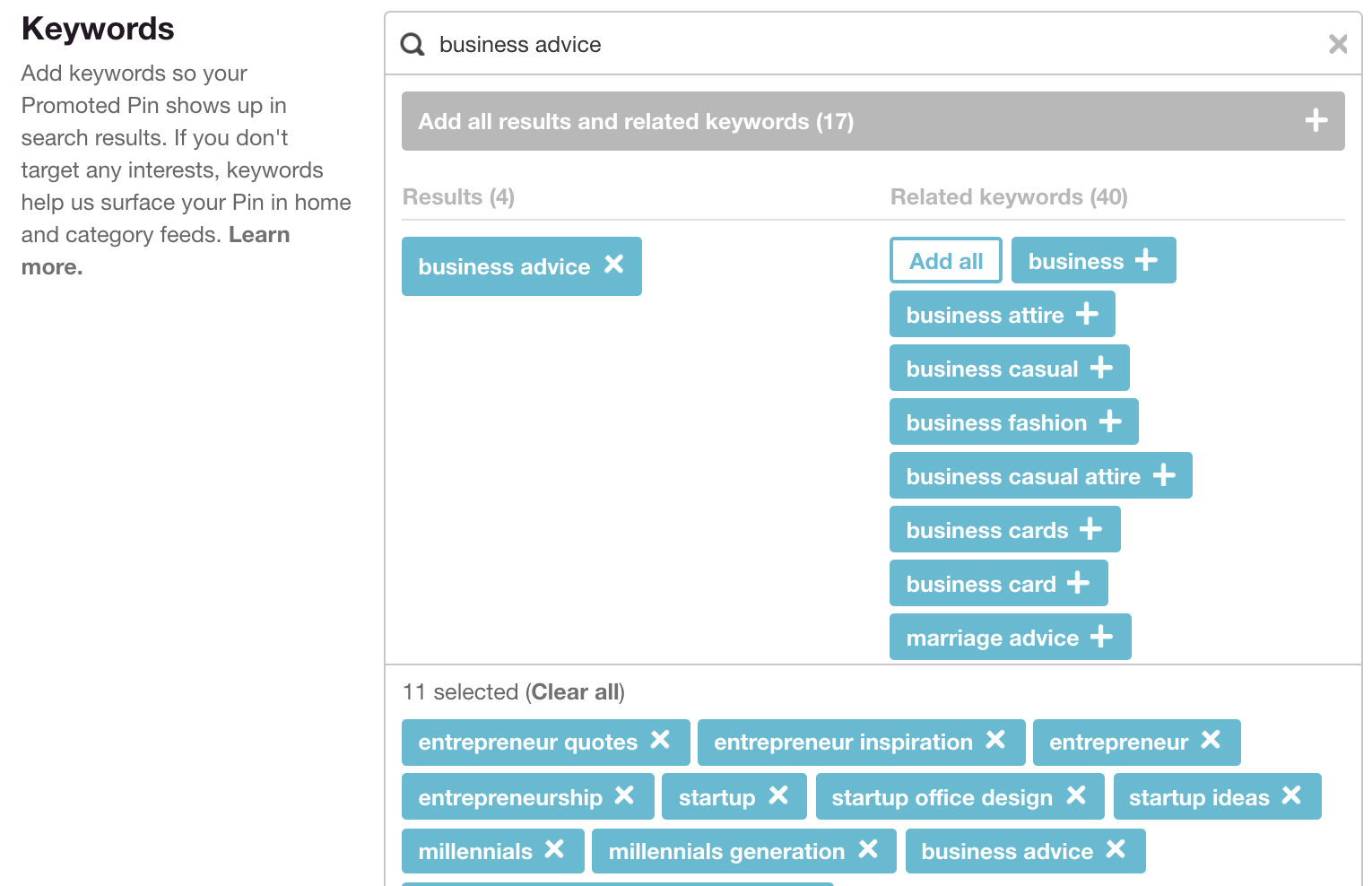Remove "startup office design" keyword
This screenshot has width=1372, height=886.
click(x=1076, y=796)
